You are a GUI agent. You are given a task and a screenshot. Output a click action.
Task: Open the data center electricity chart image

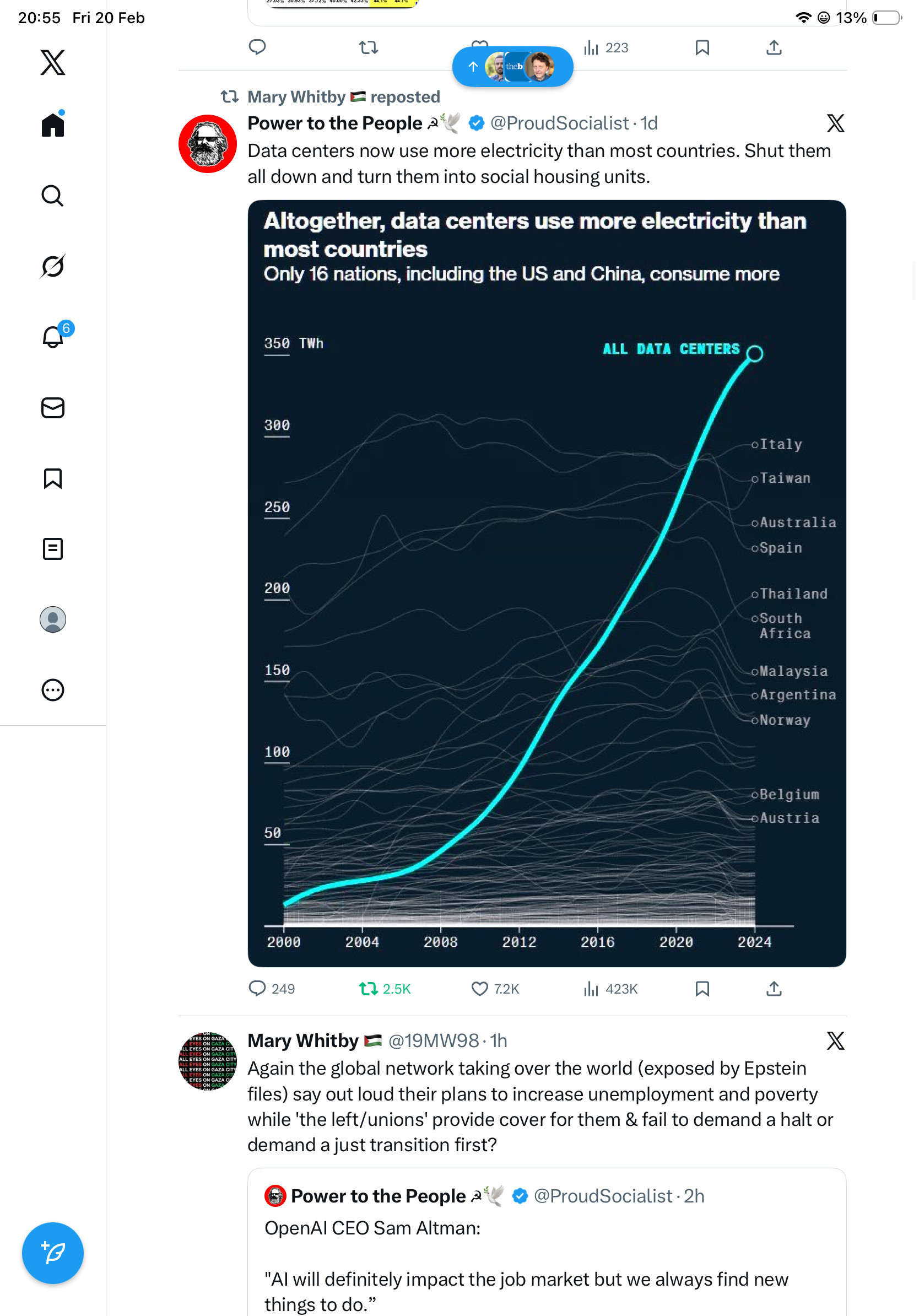pos(546,583)
